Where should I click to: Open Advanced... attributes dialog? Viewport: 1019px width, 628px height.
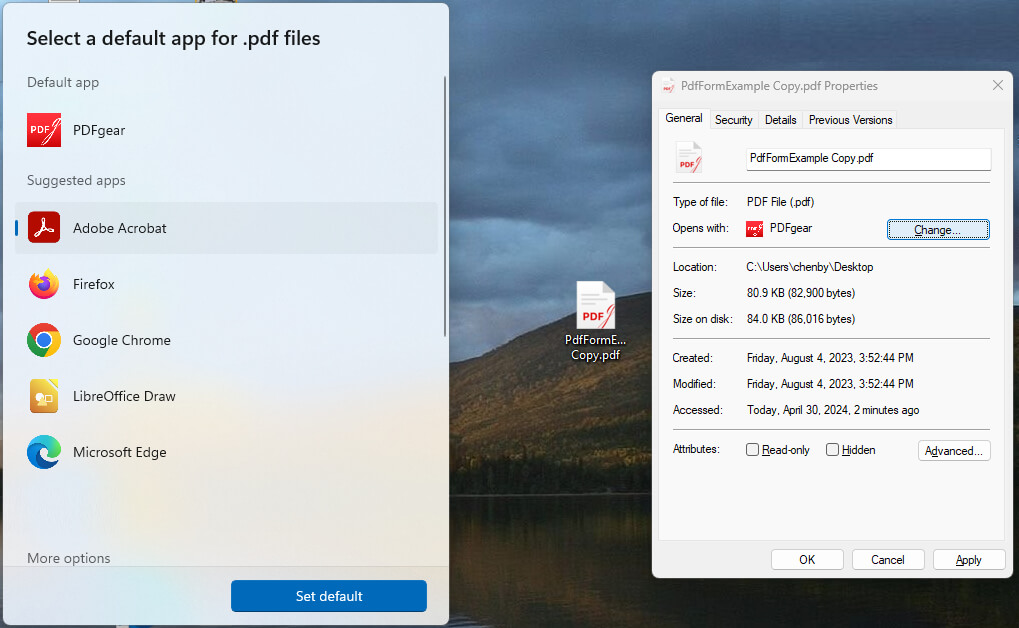(x=954, y=451)
